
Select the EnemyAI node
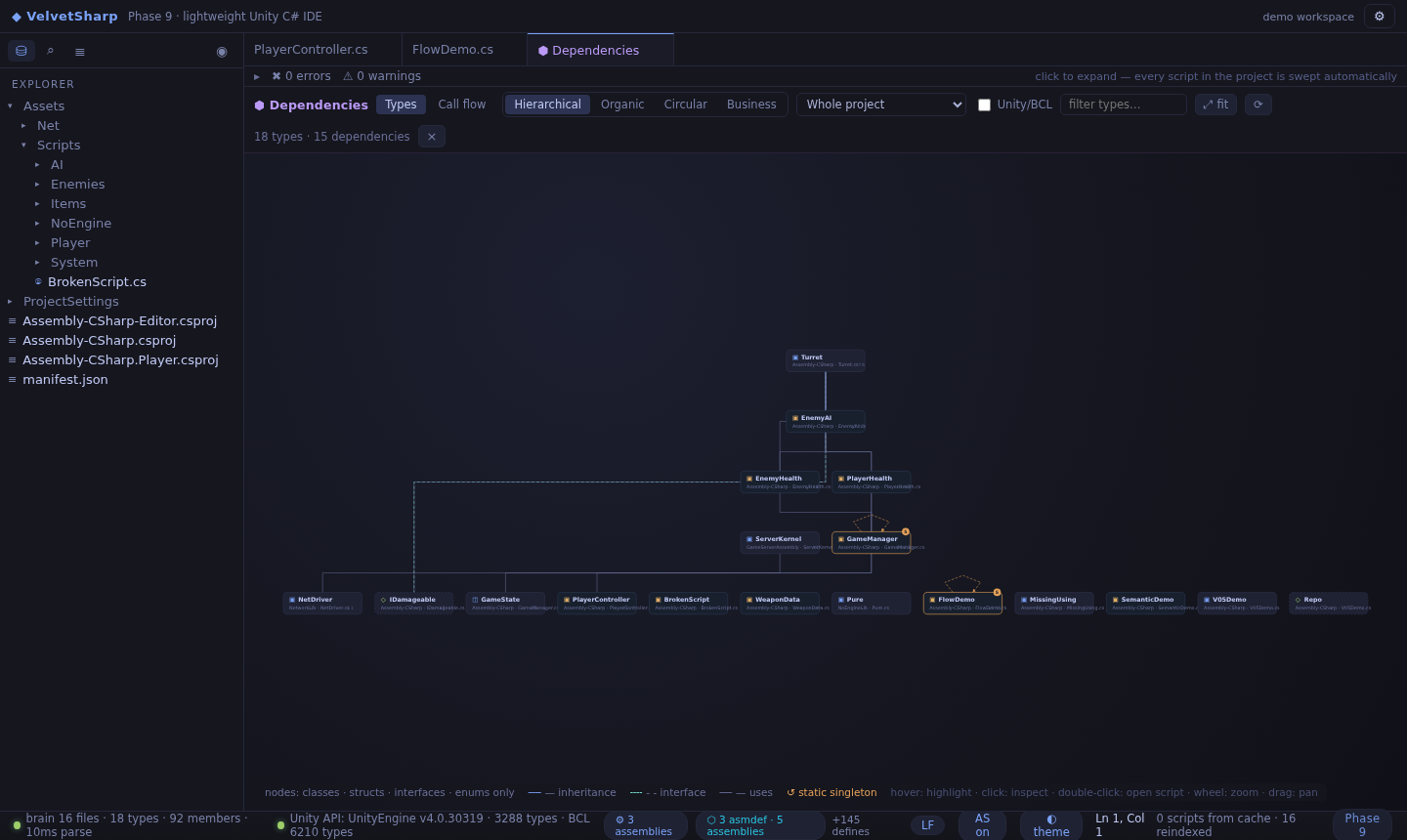826,422
